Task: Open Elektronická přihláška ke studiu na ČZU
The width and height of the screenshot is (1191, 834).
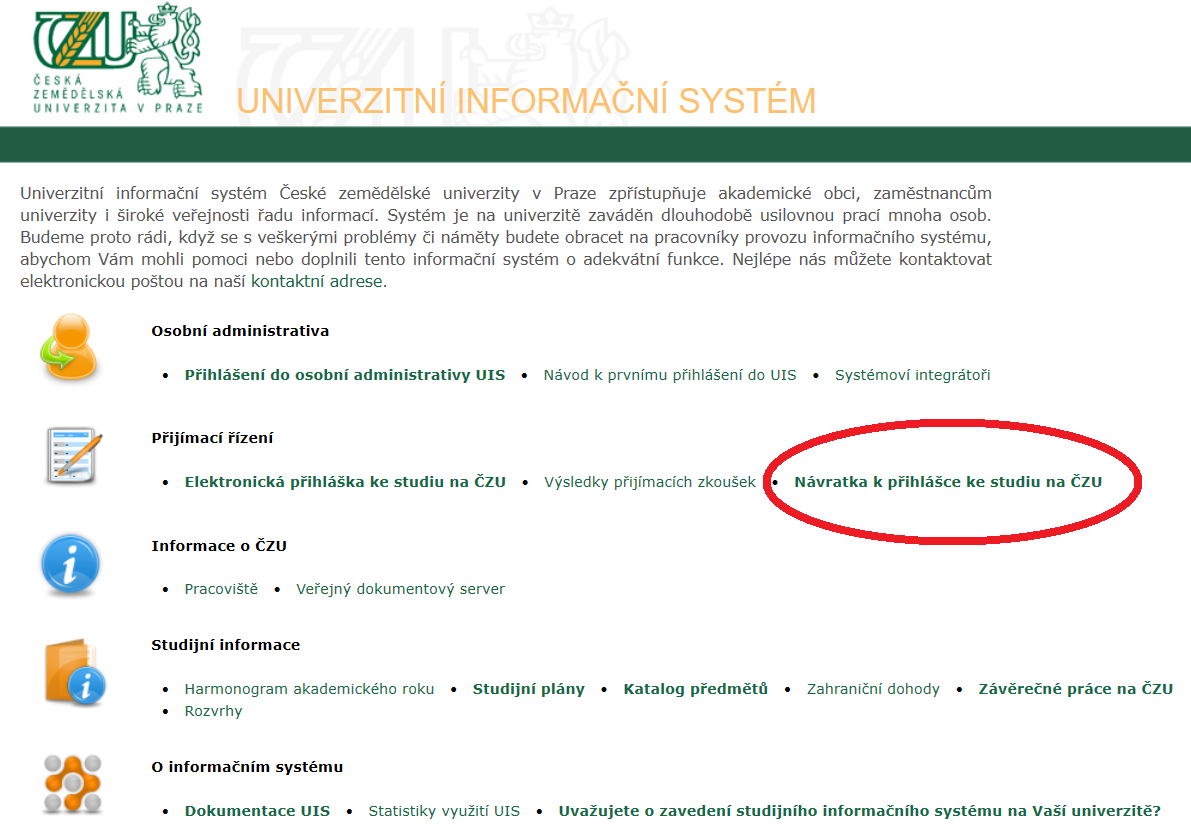Action: tap(345, 482)
